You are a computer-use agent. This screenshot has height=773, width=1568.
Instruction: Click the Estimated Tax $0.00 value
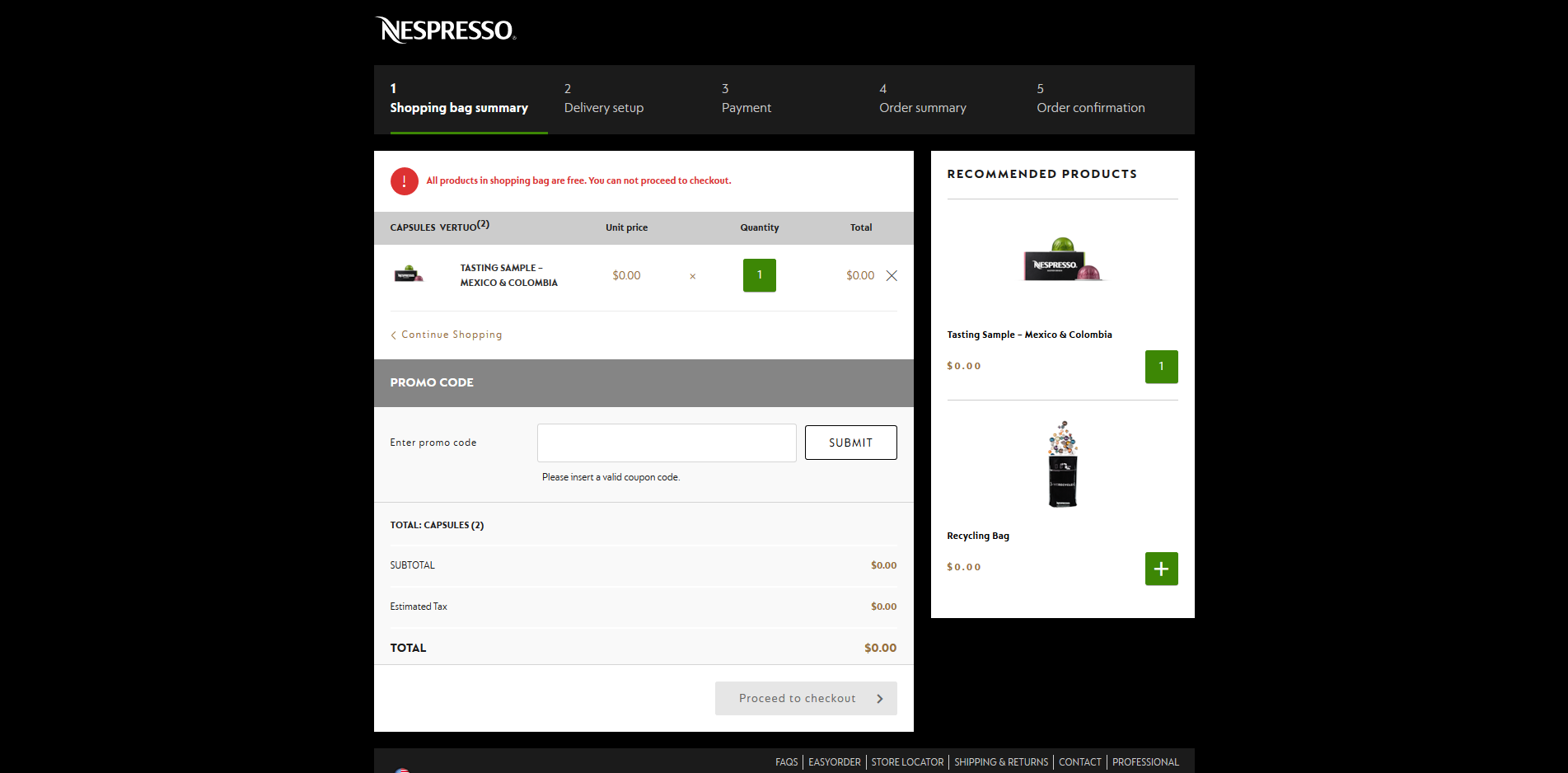[883, 607]
